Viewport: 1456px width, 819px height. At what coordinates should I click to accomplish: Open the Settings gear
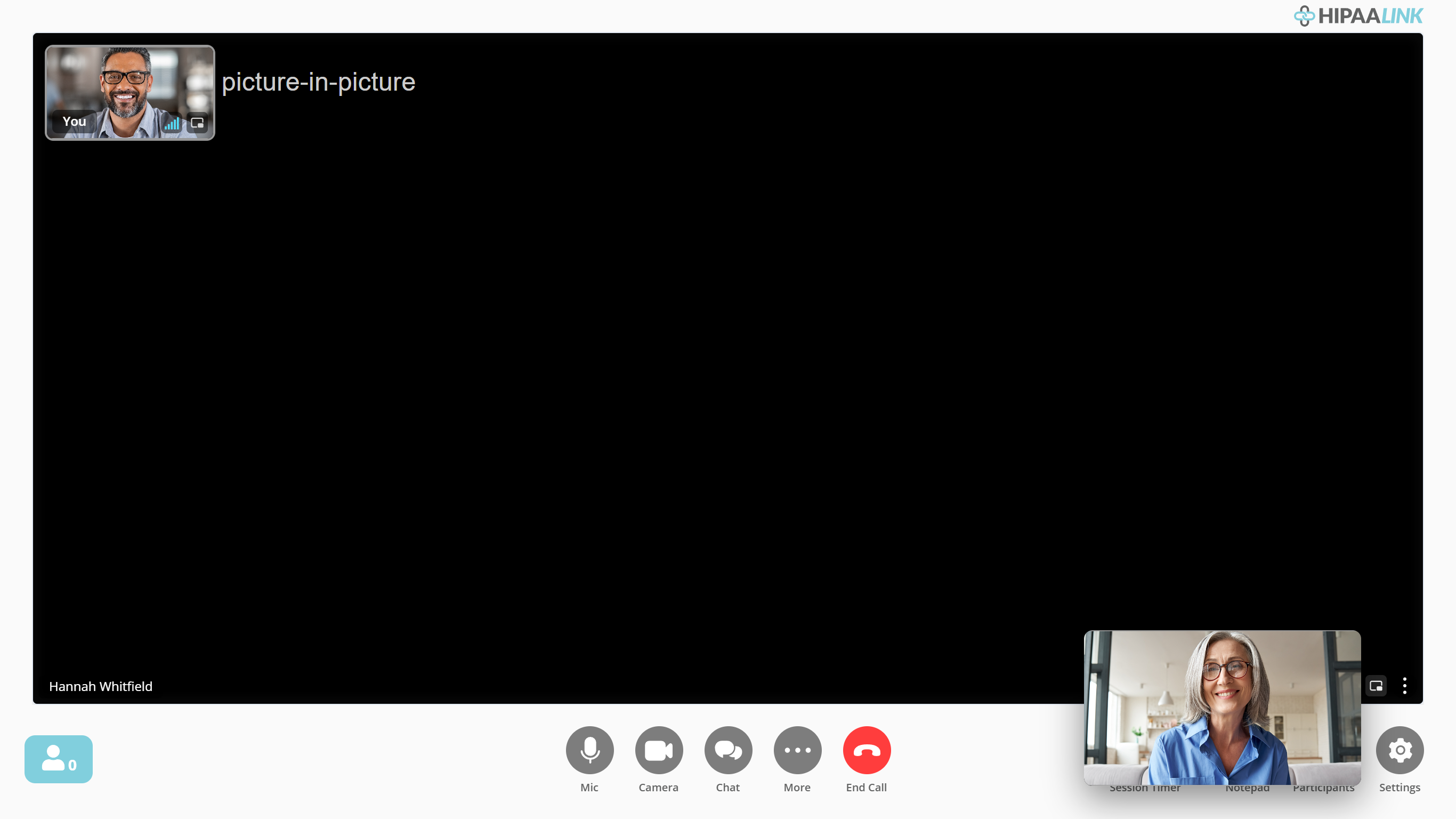1400,750
